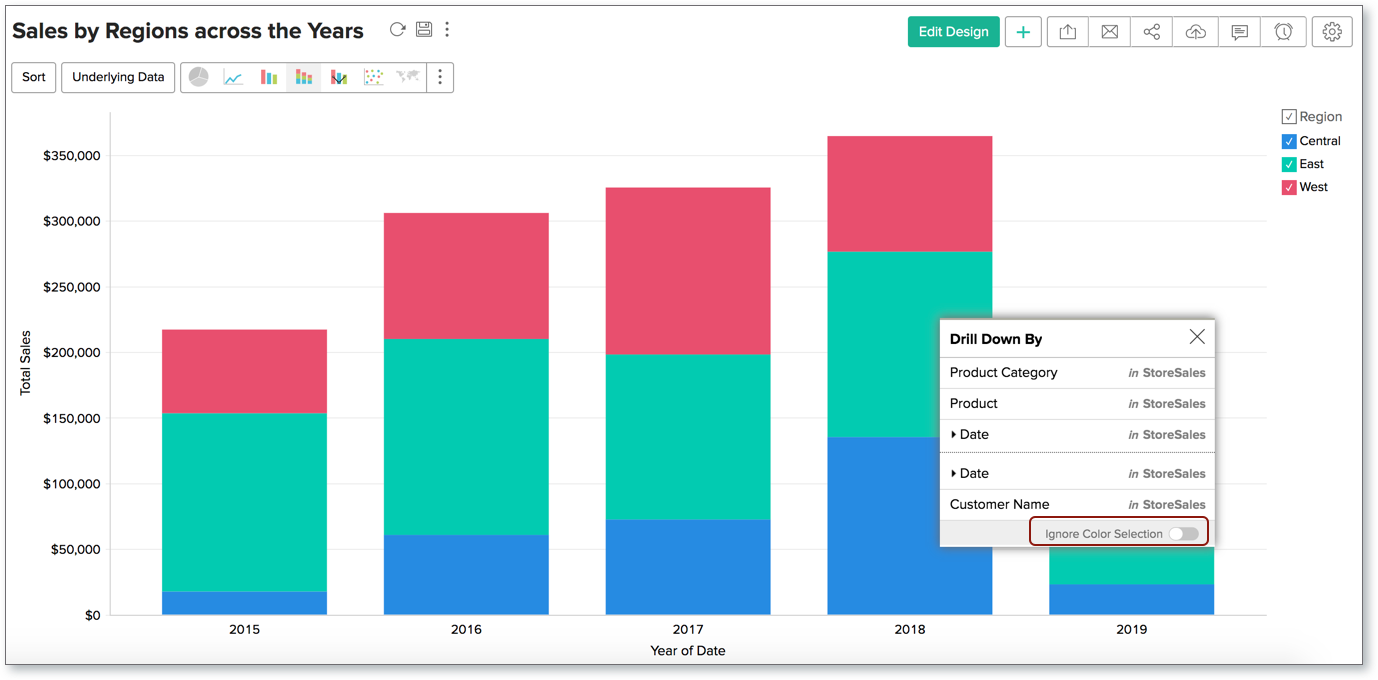
Task: Click the West segment of the 2015 bar
Action: [x=244, y=371]
